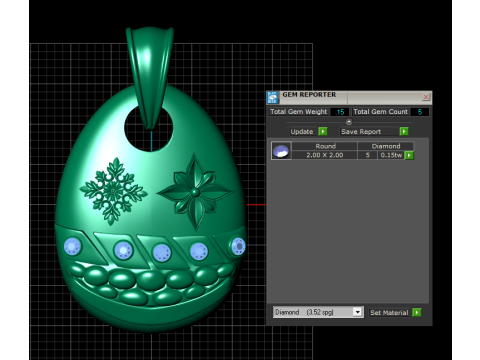
Task: Click the green arrow on the 0.15tw row
Action: pyautogui.click(x=409, y=155)
